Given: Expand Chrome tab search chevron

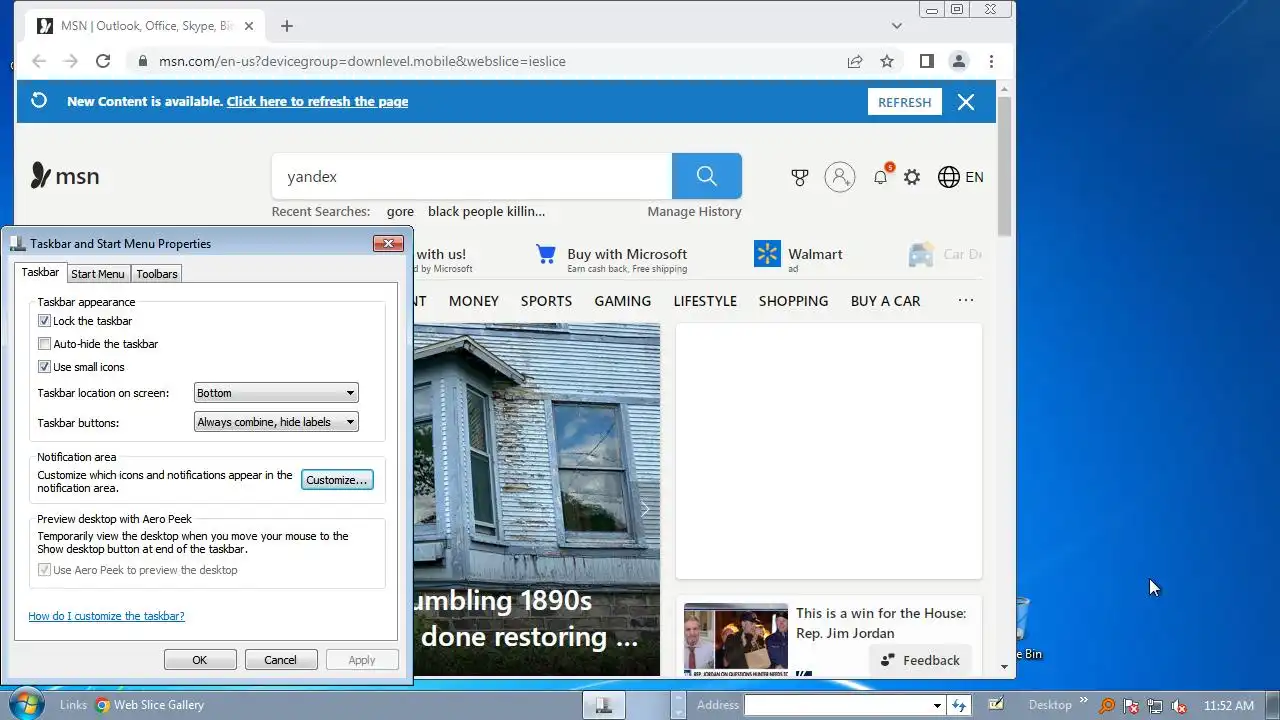Looking at the screenshot, I should (x=897, y=26).
